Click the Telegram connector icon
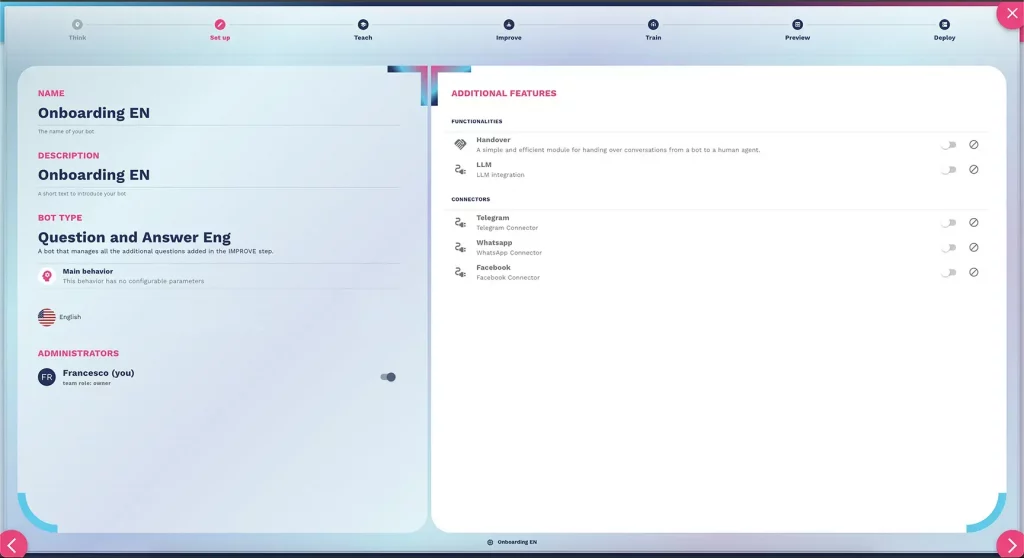 click(460, 222)
